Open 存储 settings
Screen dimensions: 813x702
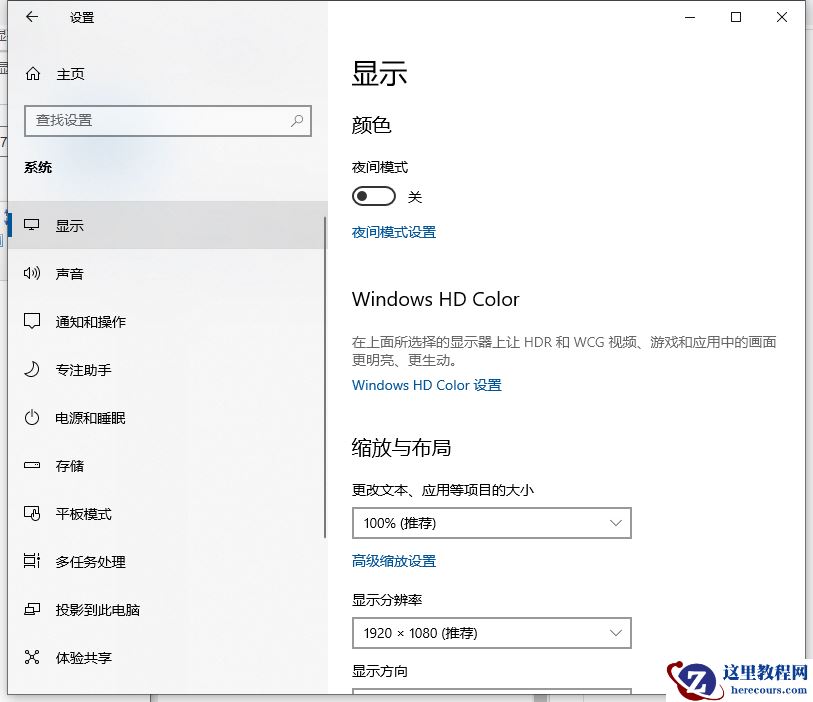pyautogui.click(x=69, y=466)
